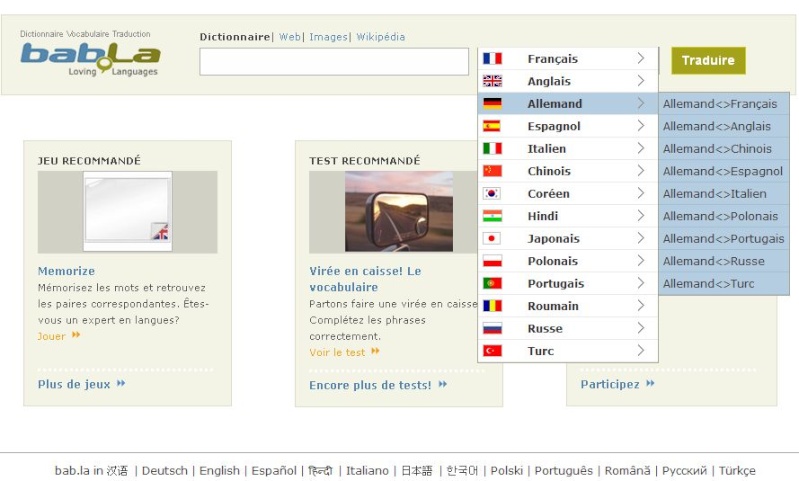This screenshot has width=799, height=481.
Task: Switch site language to Español
Action: pyautogui.click(x=274, y=470)
